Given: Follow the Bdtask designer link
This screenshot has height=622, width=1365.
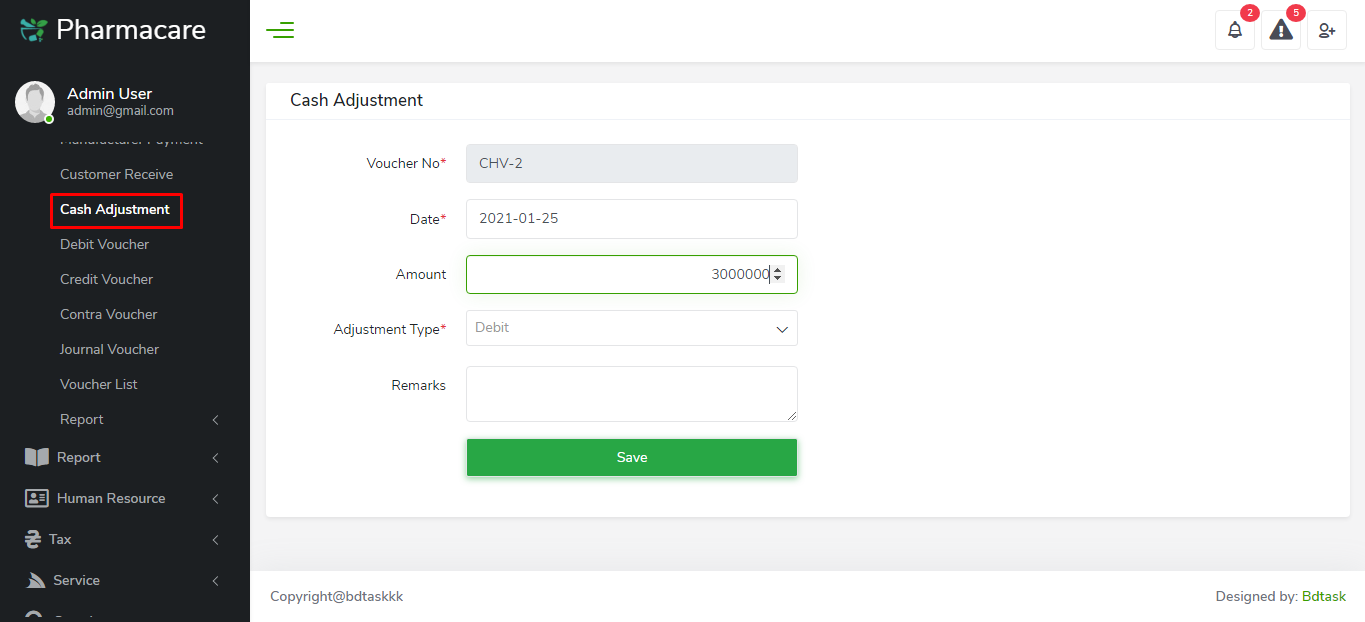Looking at the screenshot, I should pos(1324,596).
